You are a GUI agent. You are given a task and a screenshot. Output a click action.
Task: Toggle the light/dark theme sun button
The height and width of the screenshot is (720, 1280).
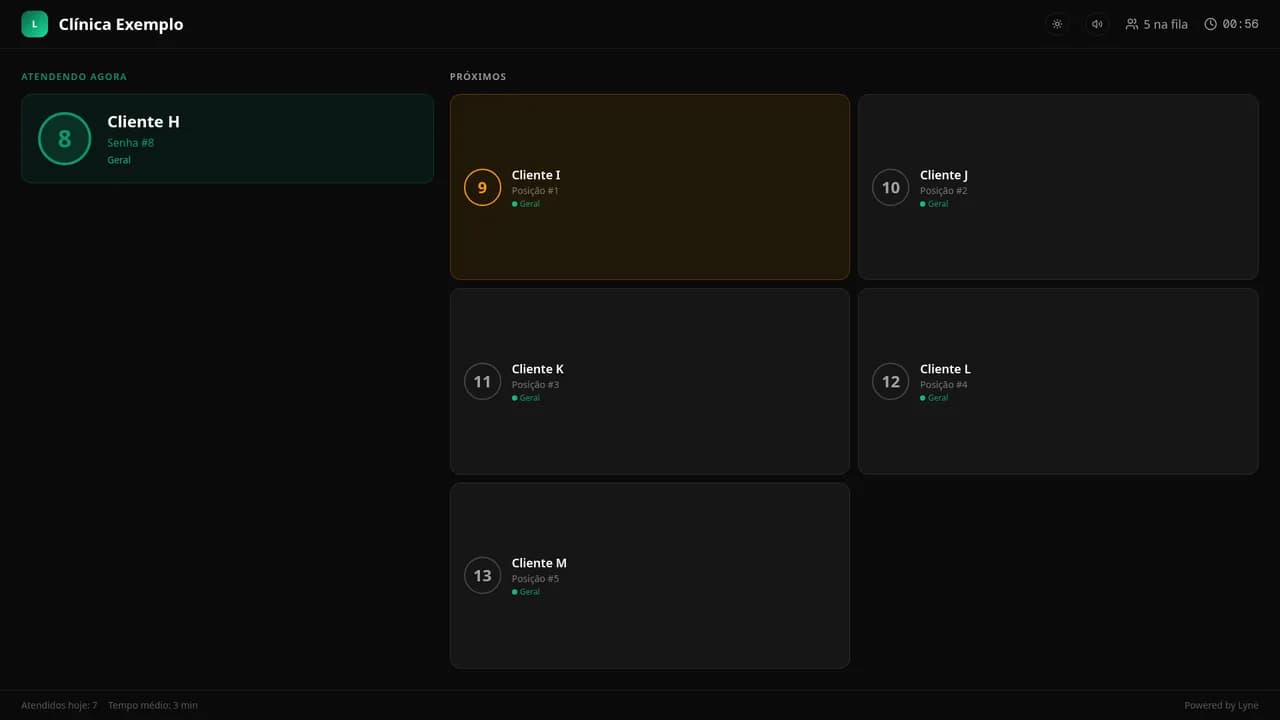click(x=1057, y=24)
